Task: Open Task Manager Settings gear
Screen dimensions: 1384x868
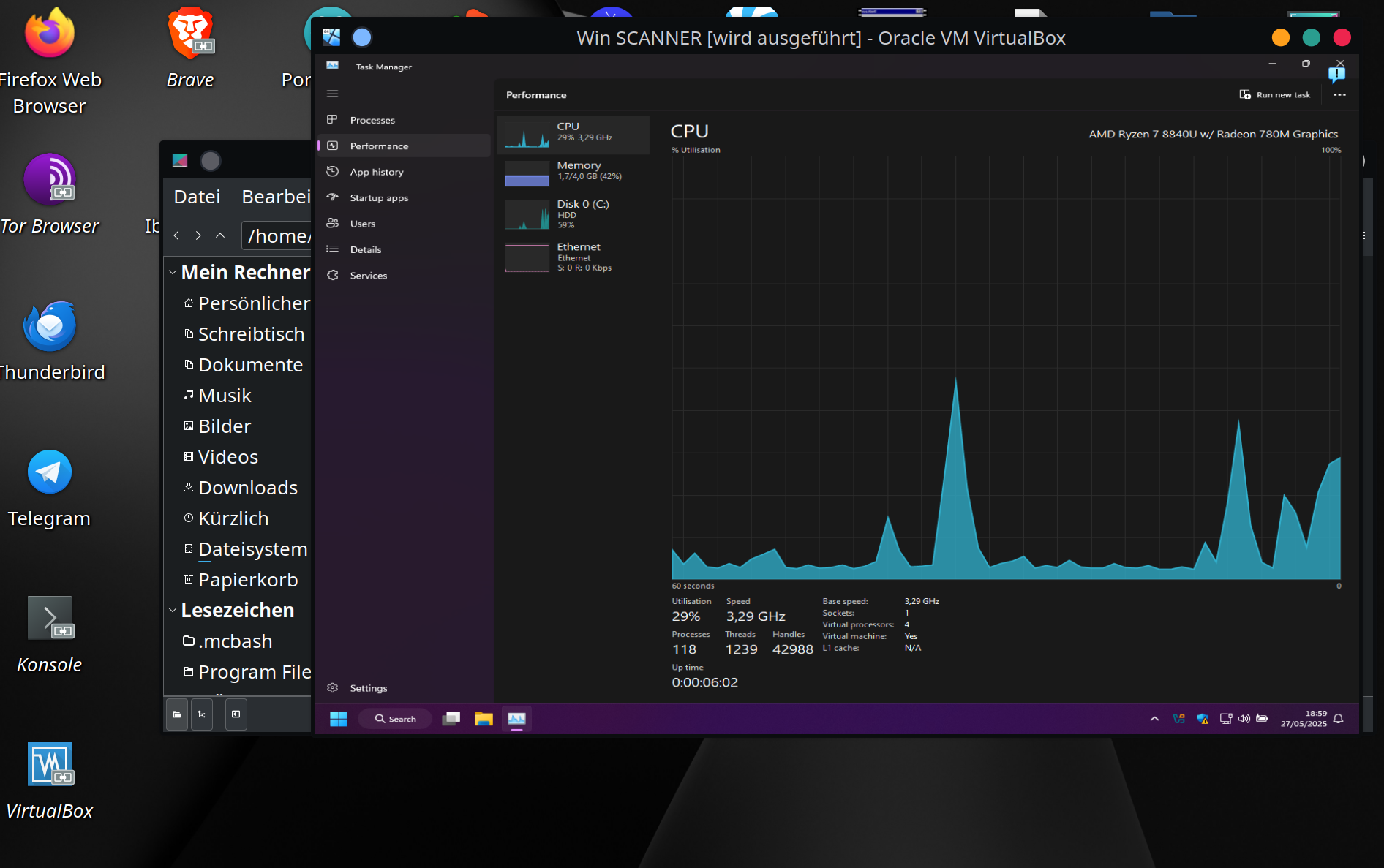Action: (333, 688)
